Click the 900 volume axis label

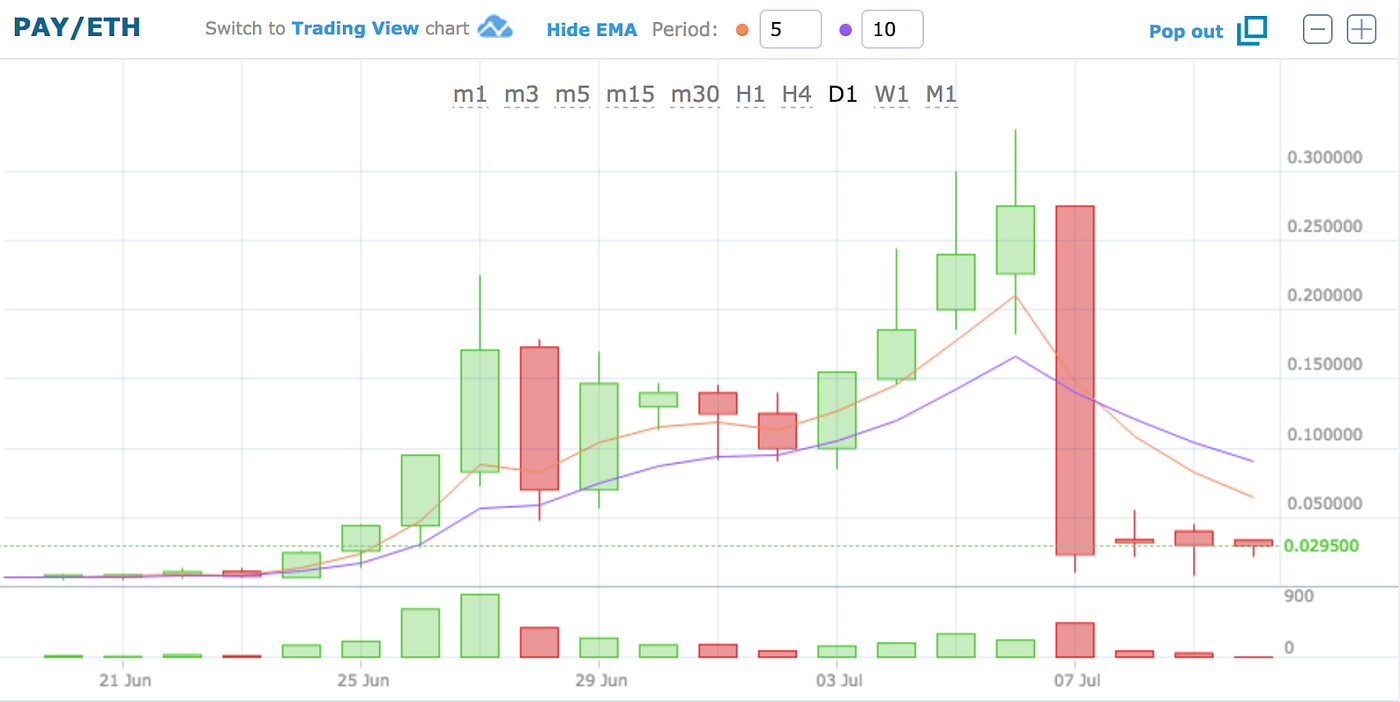1297,596
